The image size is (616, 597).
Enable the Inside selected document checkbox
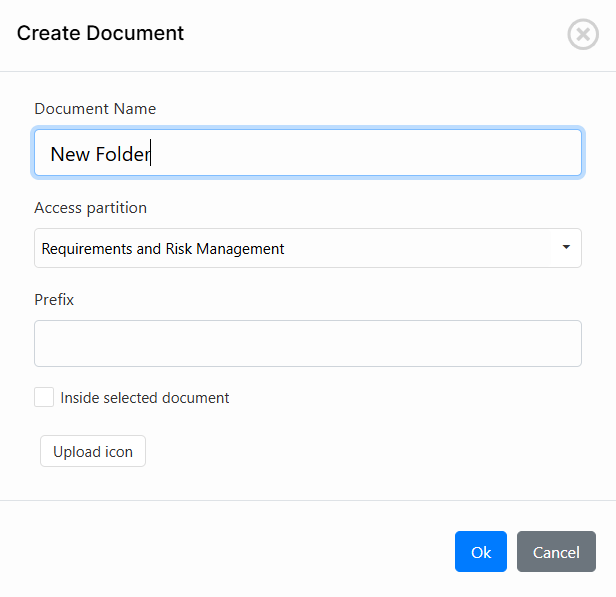[44, 397]
